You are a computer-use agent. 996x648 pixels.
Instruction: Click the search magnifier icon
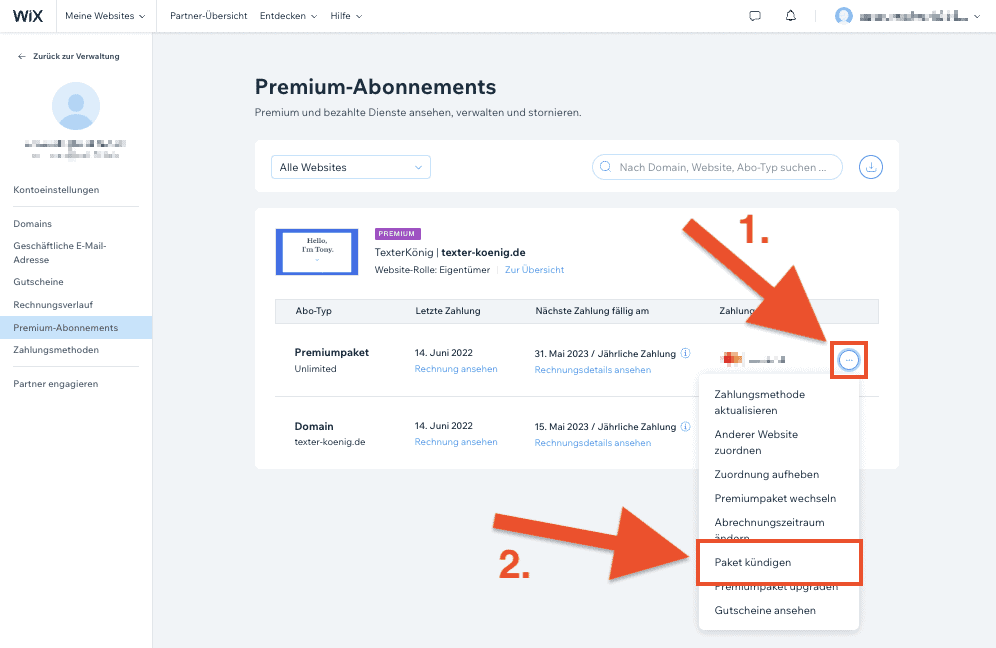pyautogui.click(x=605, y=167)
